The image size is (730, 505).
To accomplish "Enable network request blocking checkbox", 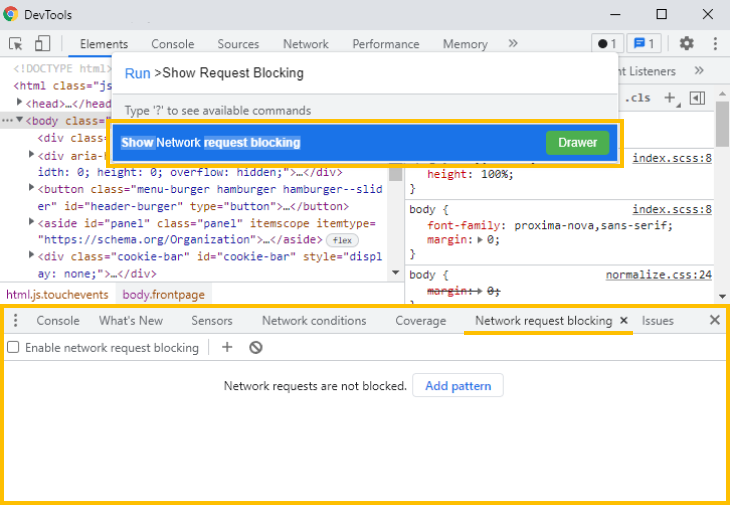I will point(13,348).
